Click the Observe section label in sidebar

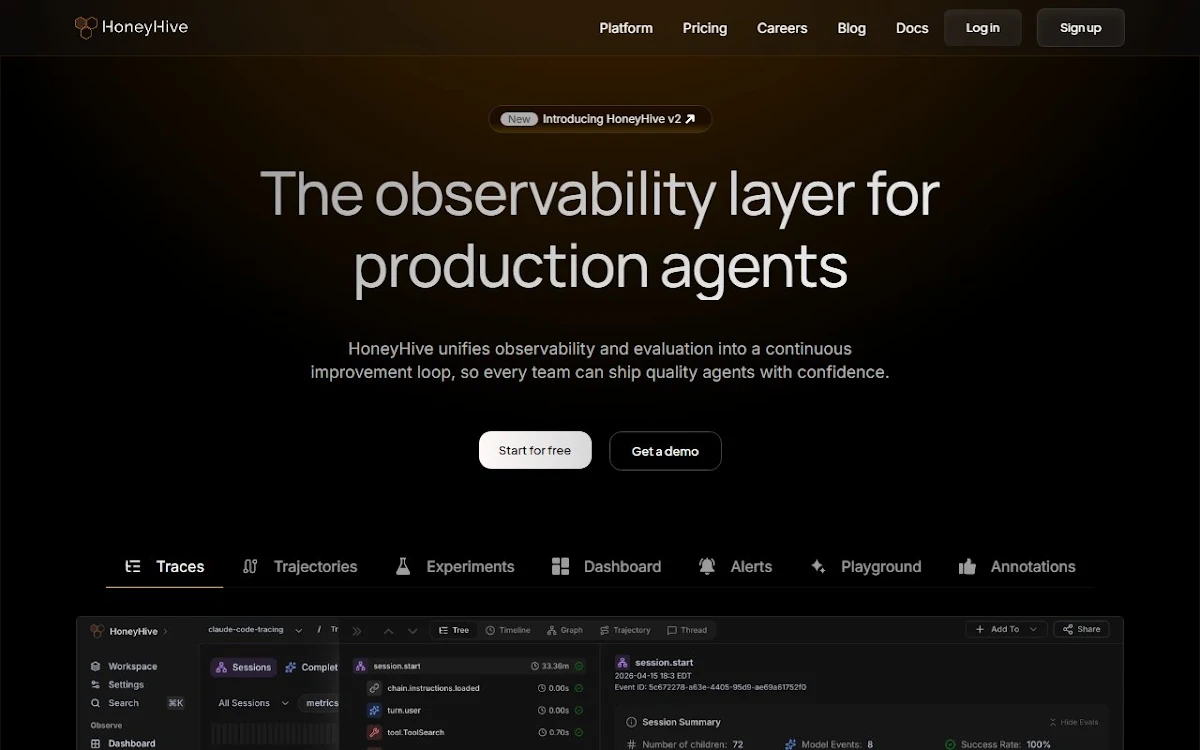(x=106, y=725)
